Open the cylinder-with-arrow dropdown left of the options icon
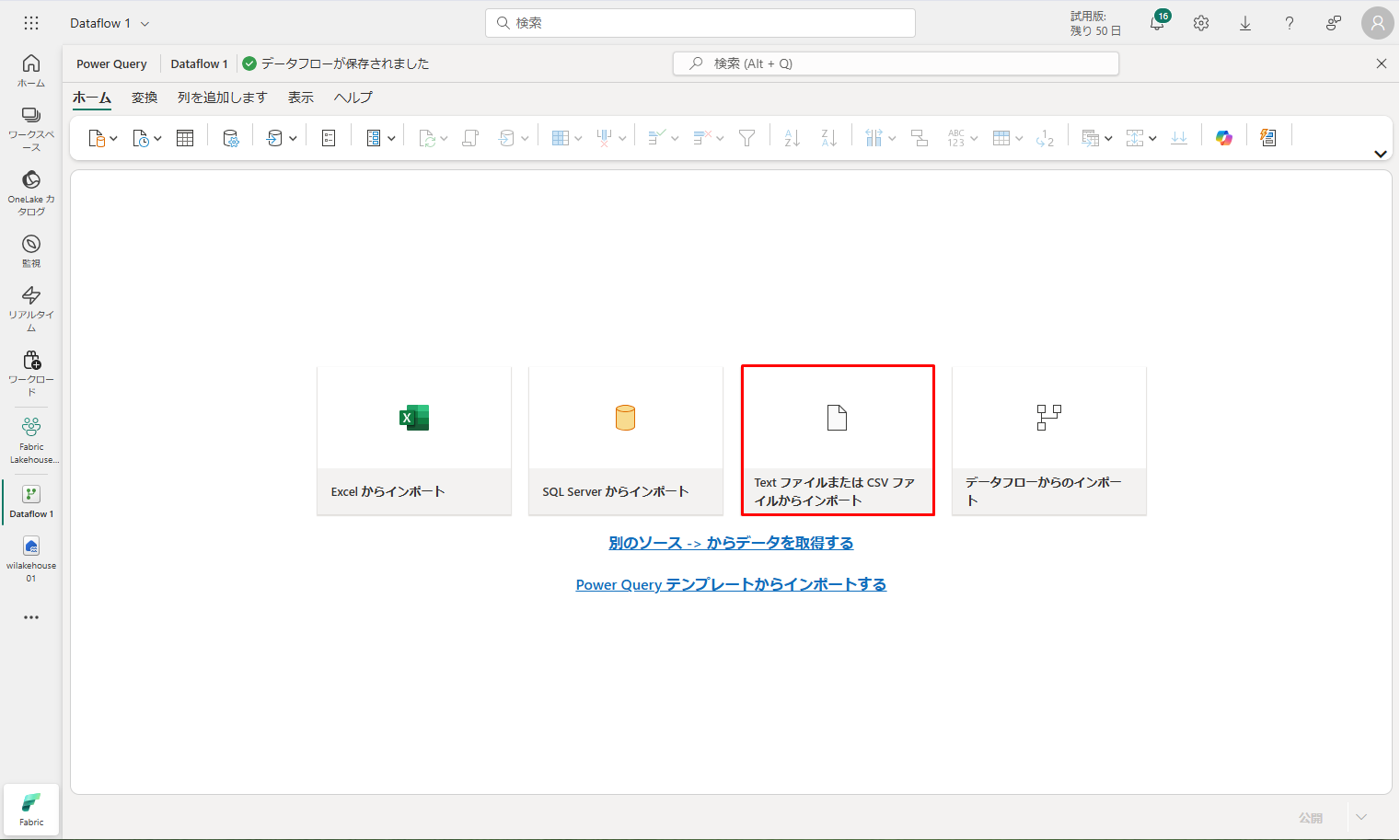 point(282,138)
